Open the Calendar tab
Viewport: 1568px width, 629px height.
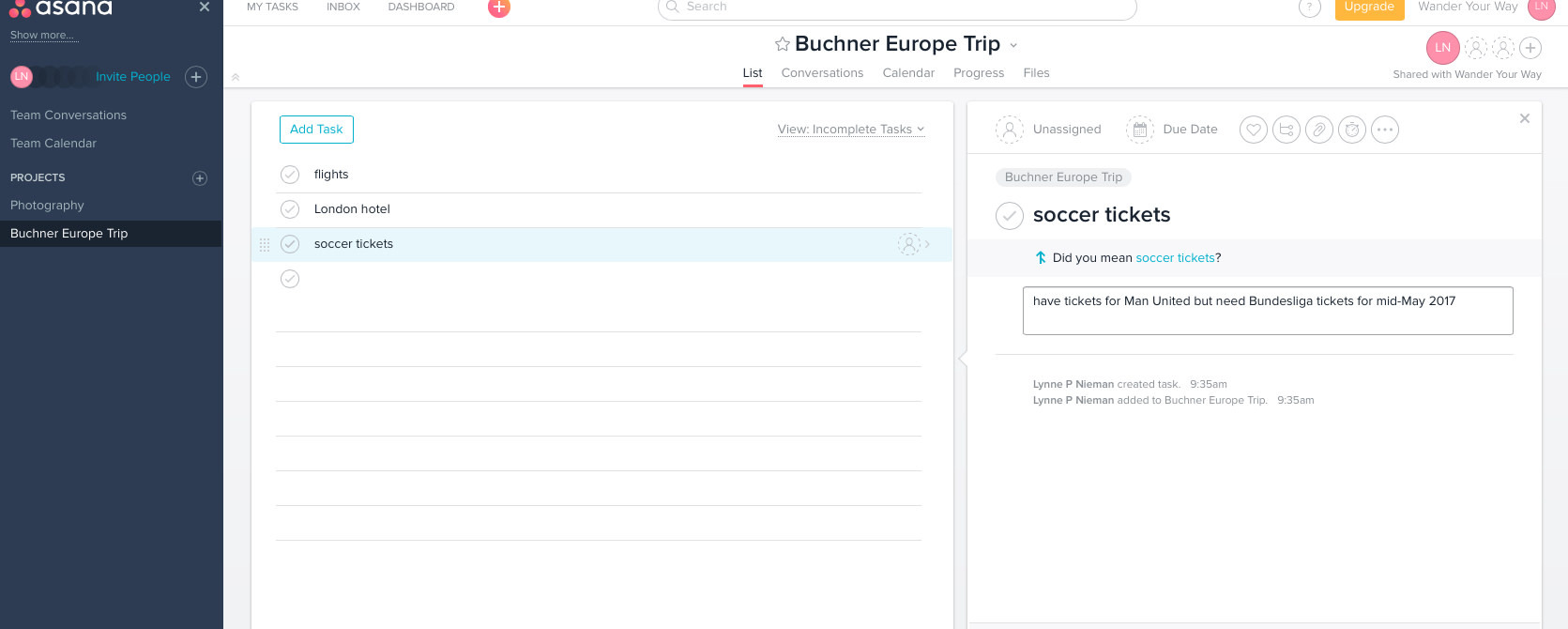coord(908,73)
